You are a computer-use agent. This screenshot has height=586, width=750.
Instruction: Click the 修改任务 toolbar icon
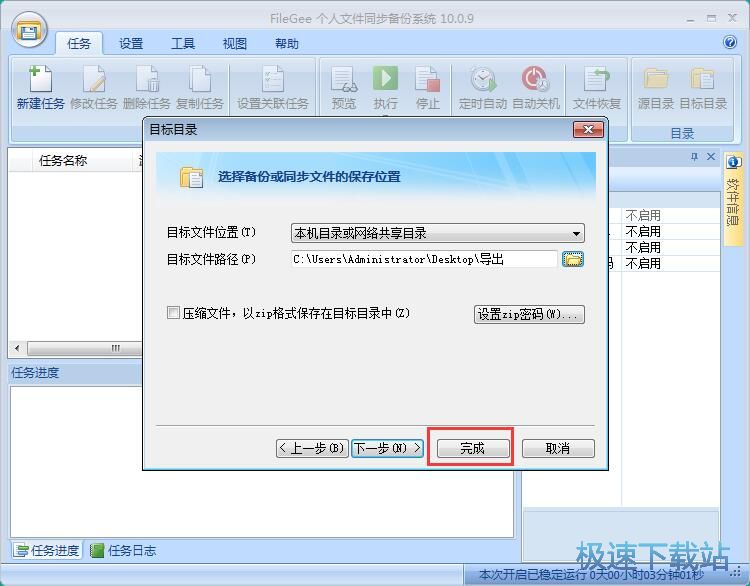pos(93,79)
